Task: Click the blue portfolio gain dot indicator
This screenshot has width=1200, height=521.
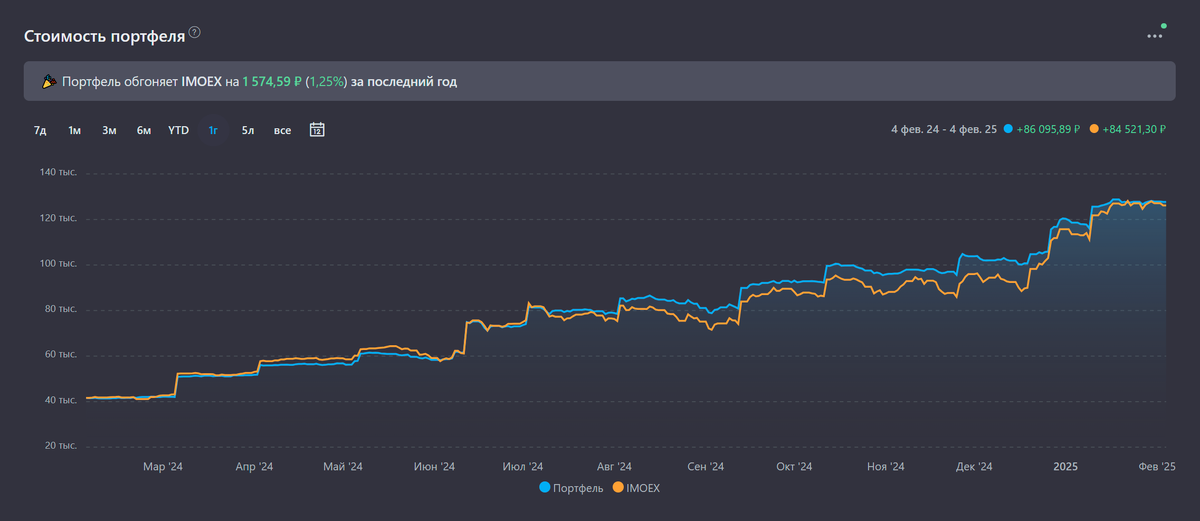Action: (1008, 130)
